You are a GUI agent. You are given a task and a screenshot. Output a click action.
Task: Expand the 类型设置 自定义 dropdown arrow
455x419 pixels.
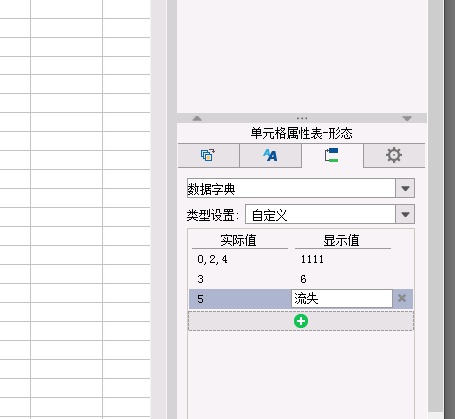point(405,214)
